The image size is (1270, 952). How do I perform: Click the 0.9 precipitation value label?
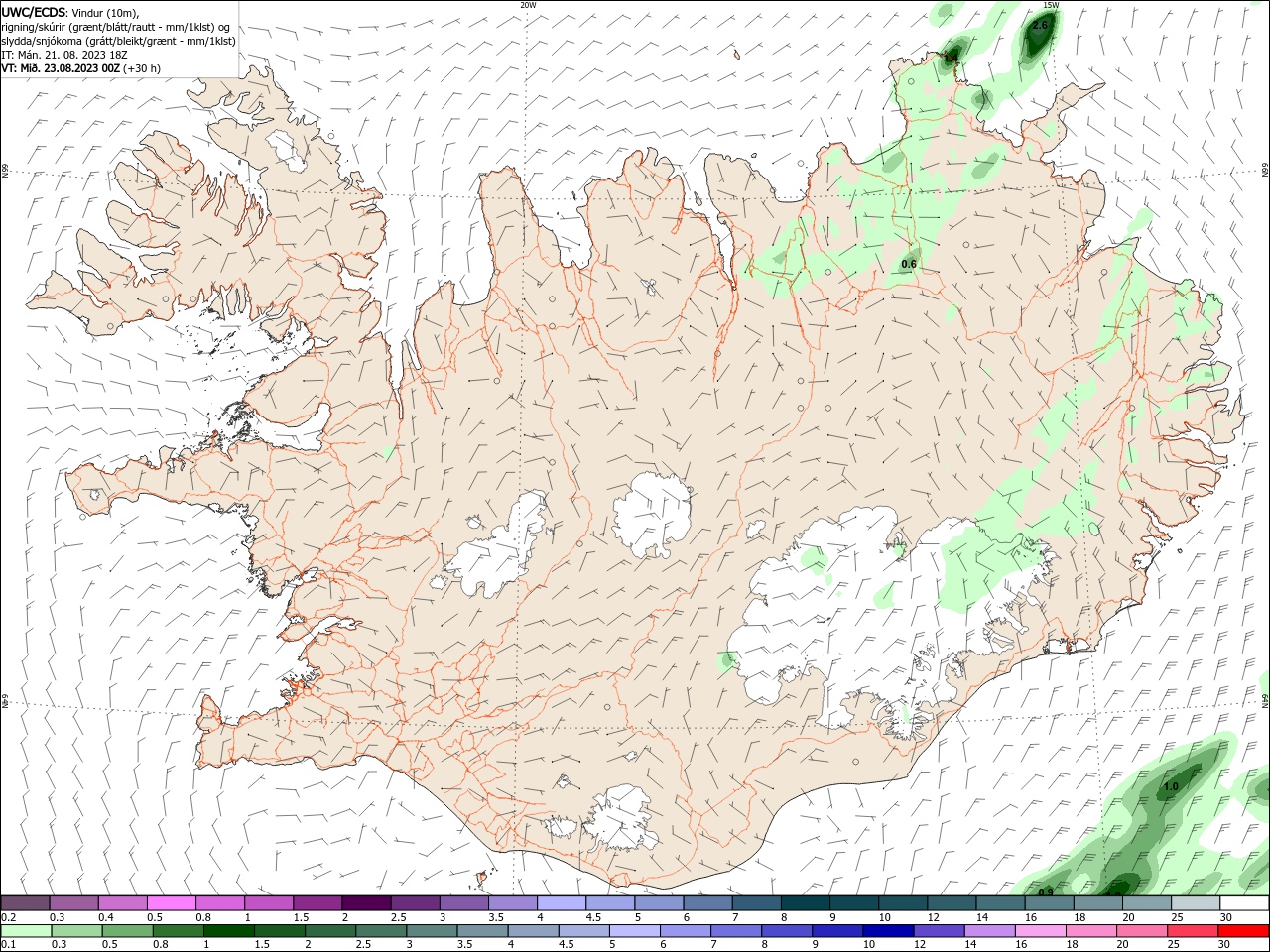coord(1045,891)
